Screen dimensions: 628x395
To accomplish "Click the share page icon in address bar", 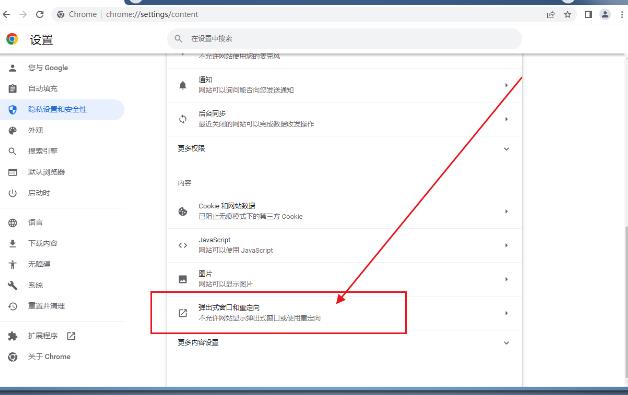I will point(551,15).
